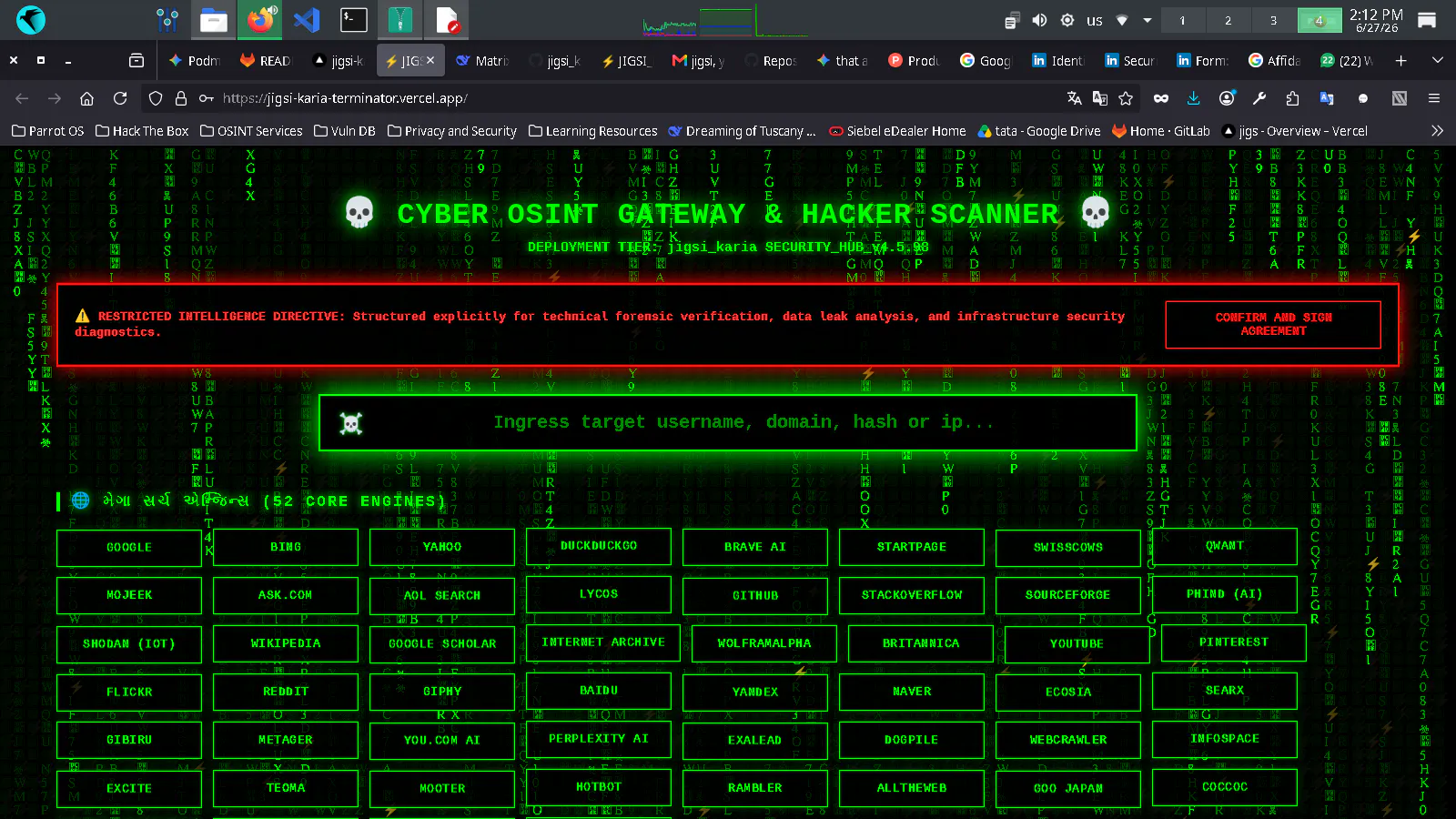The image size is (1456, 819).
Task: Click the private mask toolbar icon
Action: 1161,98
